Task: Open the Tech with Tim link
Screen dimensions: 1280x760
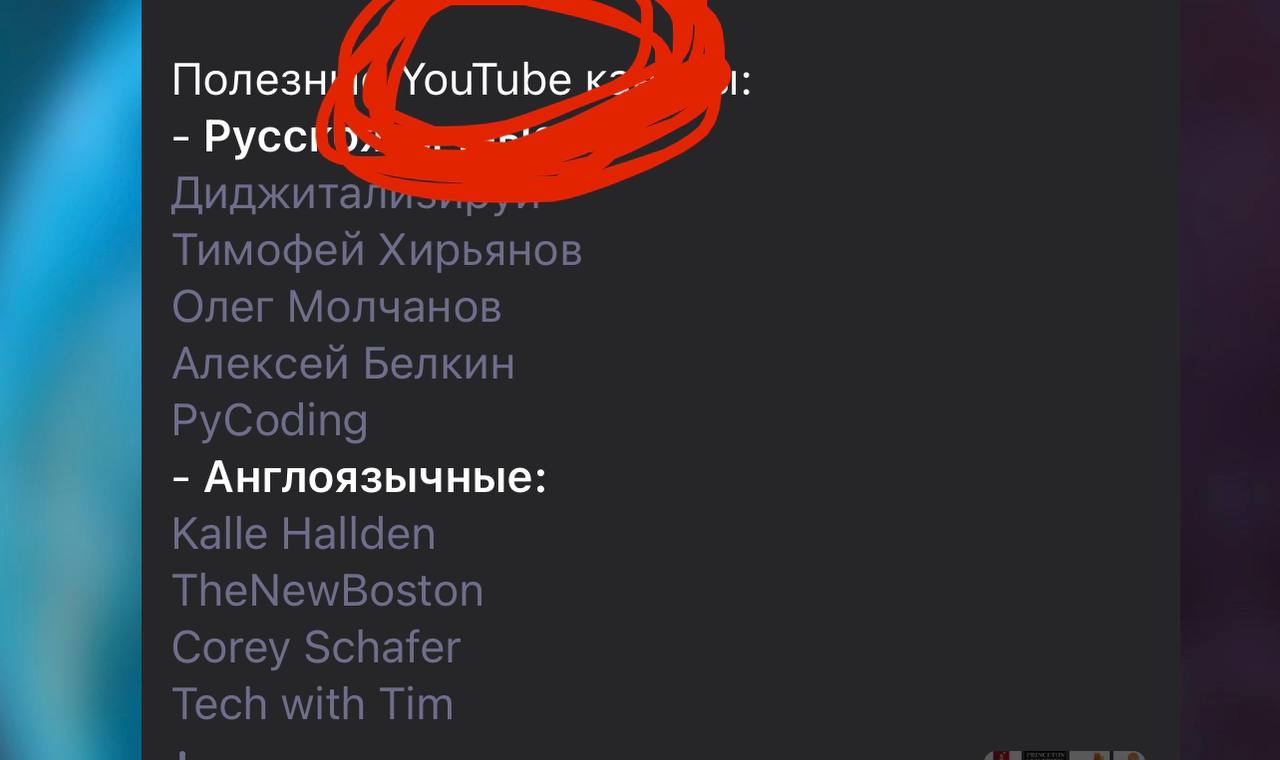Action: pos(313,704)
